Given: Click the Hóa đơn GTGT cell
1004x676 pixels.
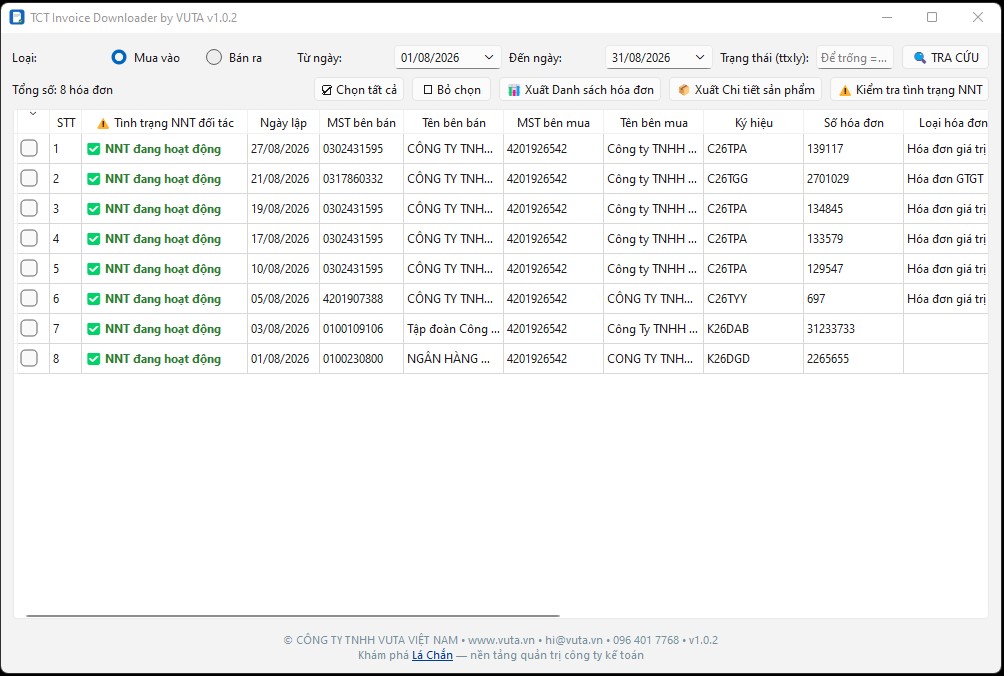Looking at the screenshot, I should (x=945, y=179).
